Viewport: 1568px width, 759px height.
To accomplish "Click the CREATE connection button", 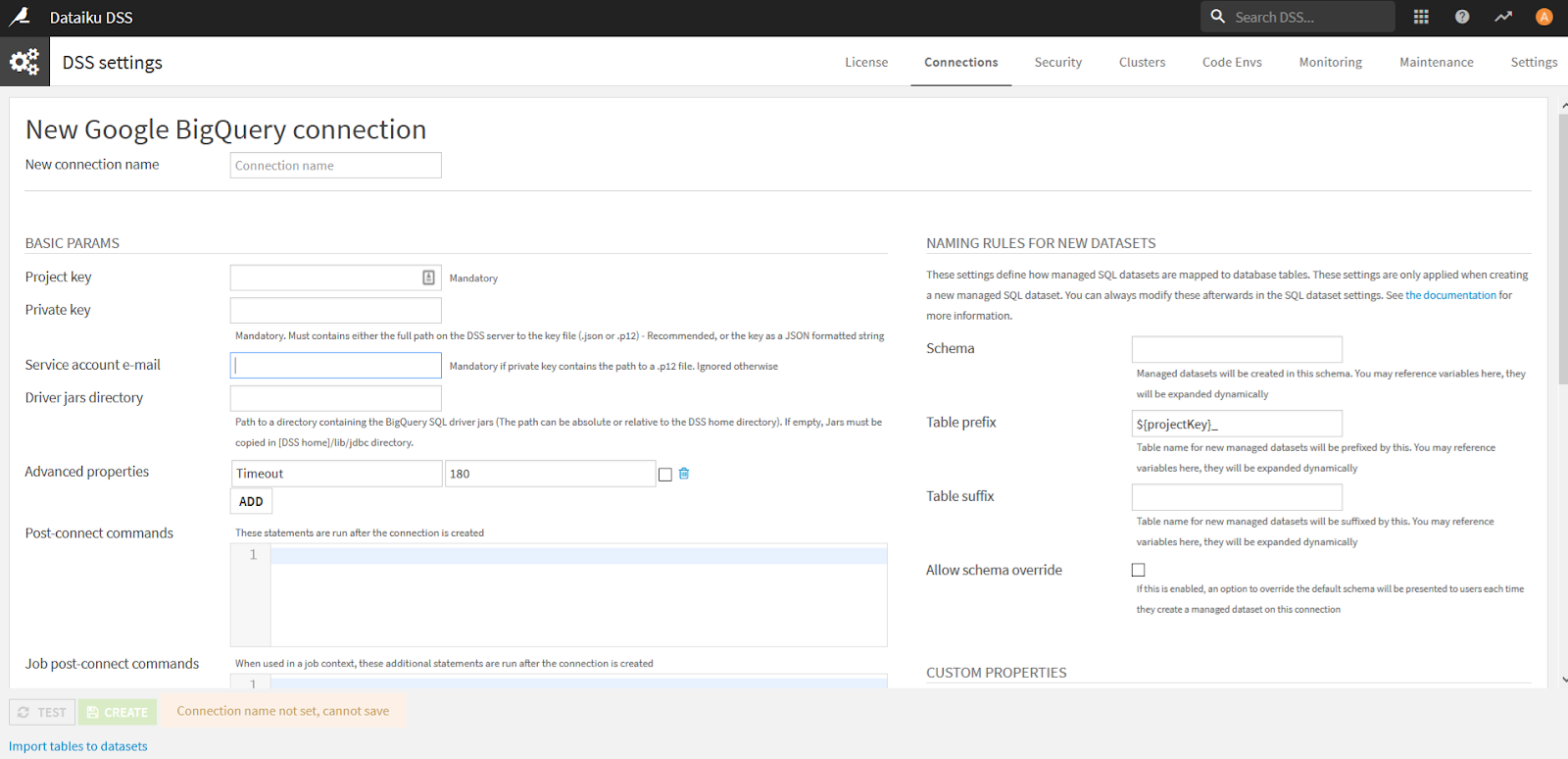I will point(118,712).
